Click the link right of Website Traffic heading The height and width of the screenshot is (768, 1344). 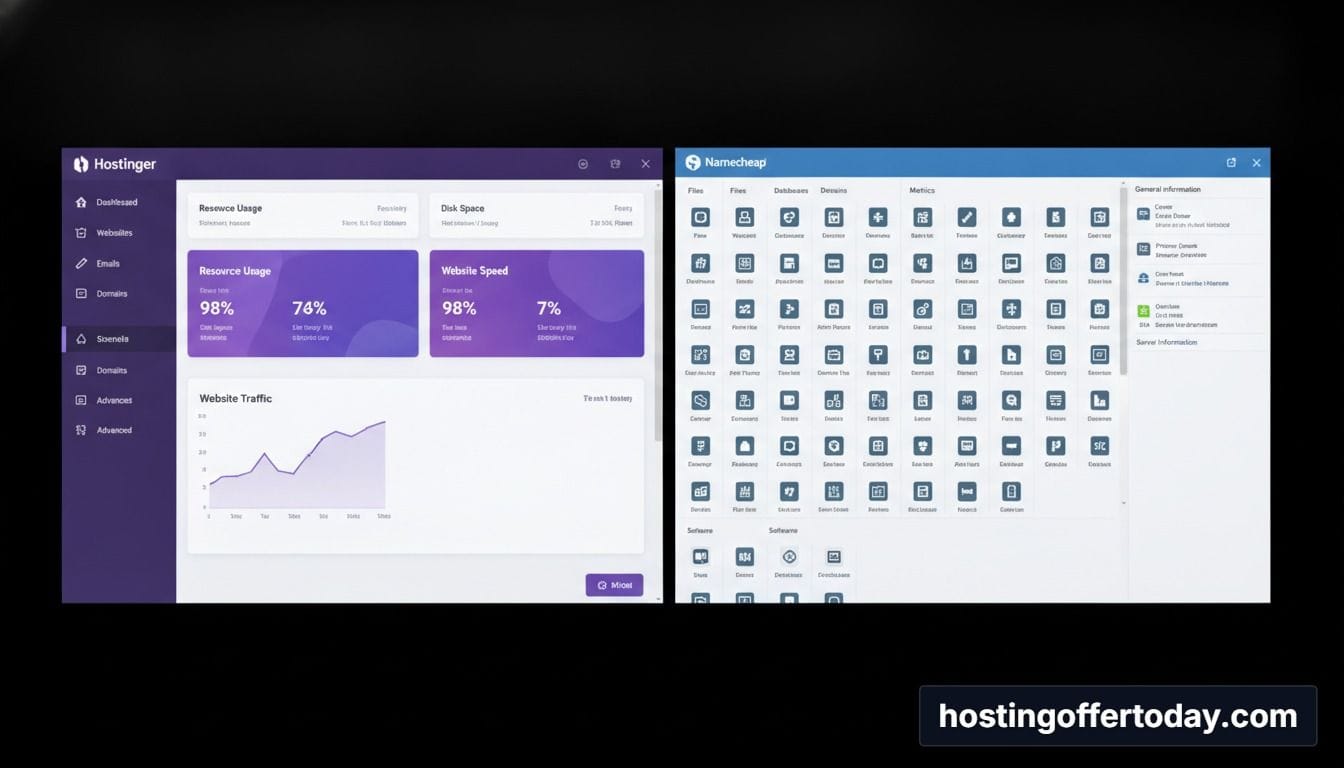coord(608,398)
